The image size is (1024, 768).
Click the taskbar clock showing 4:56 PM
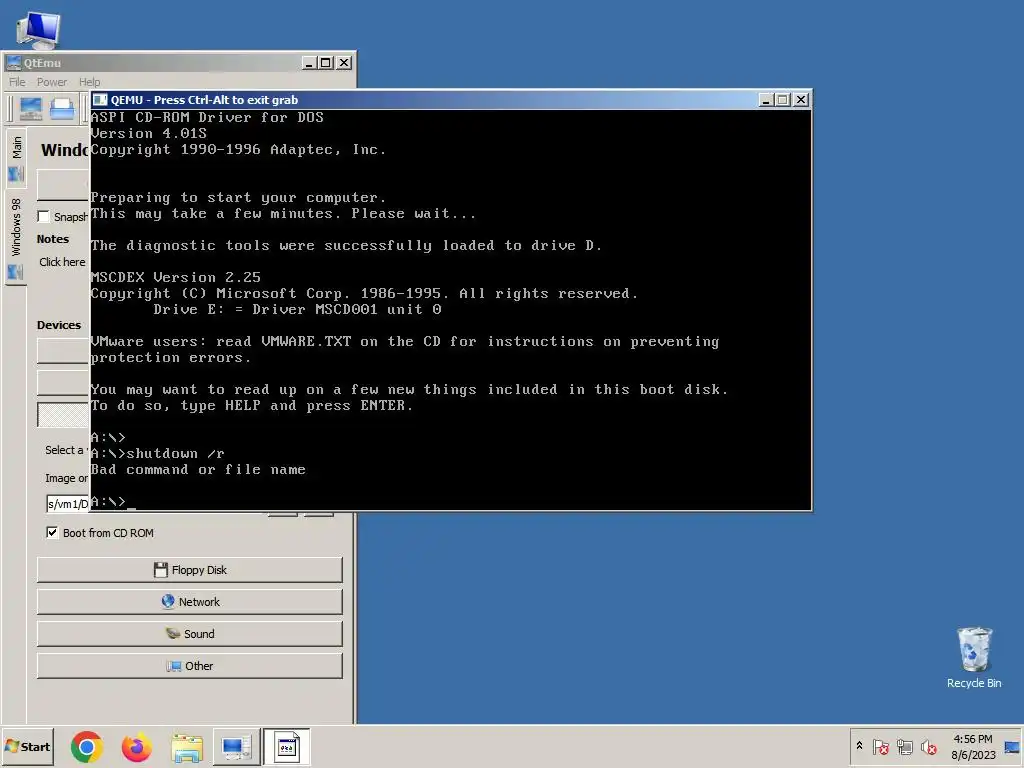[x=973, y=746]
